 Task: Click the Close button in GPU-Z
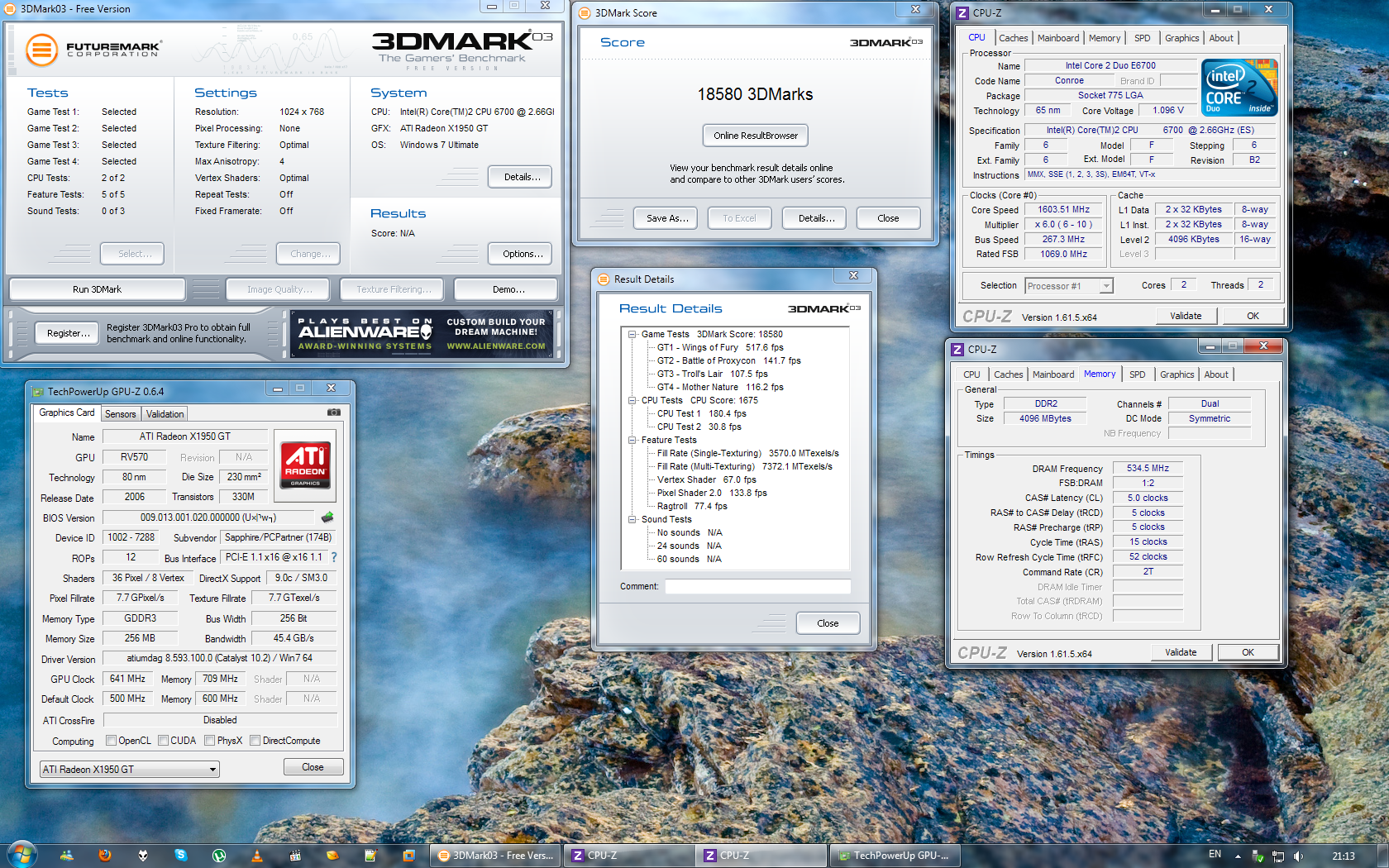[313, 767]
